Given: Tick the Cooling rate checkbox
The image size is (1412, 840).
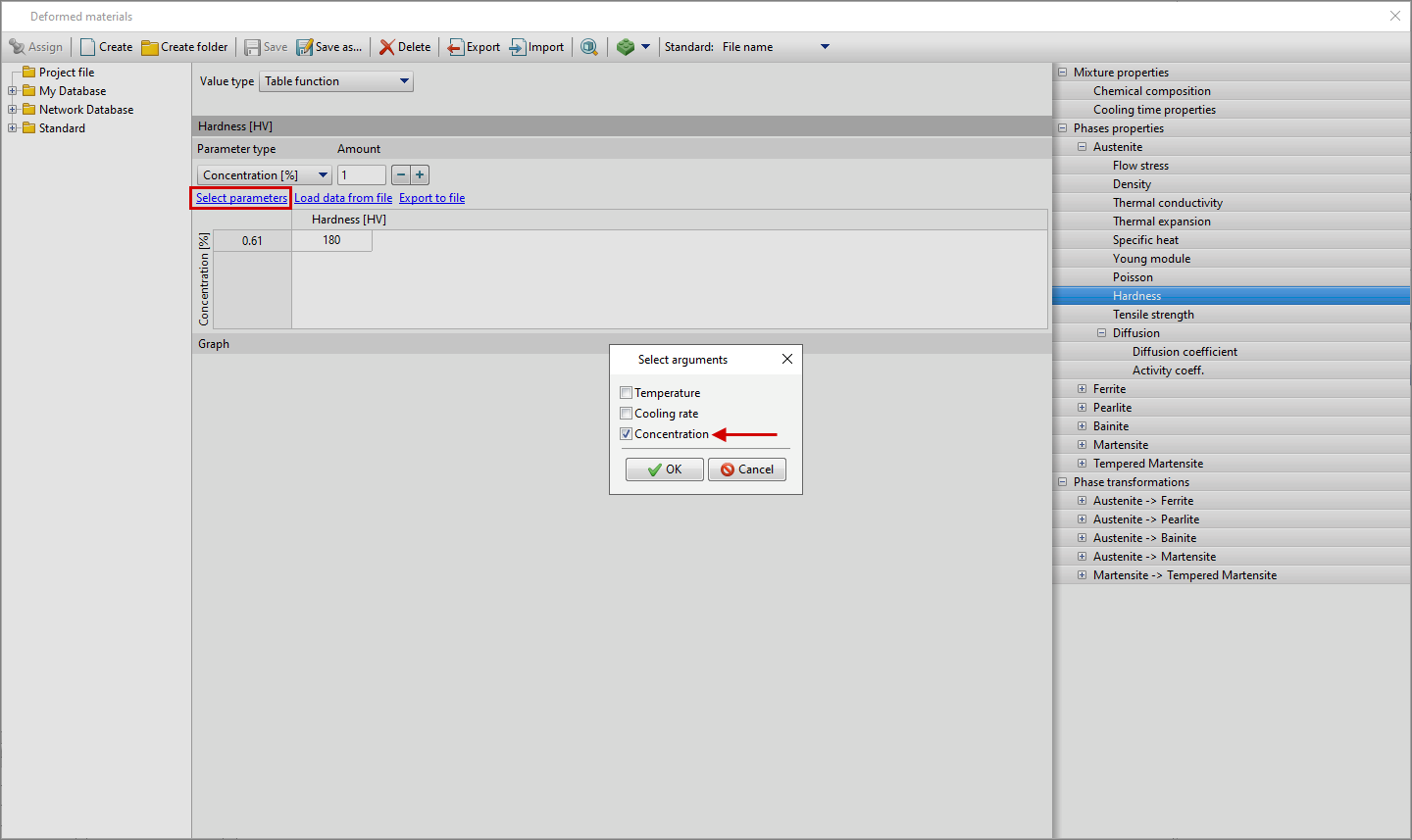Looking at the screenshot, I should (x=627, y=414).
